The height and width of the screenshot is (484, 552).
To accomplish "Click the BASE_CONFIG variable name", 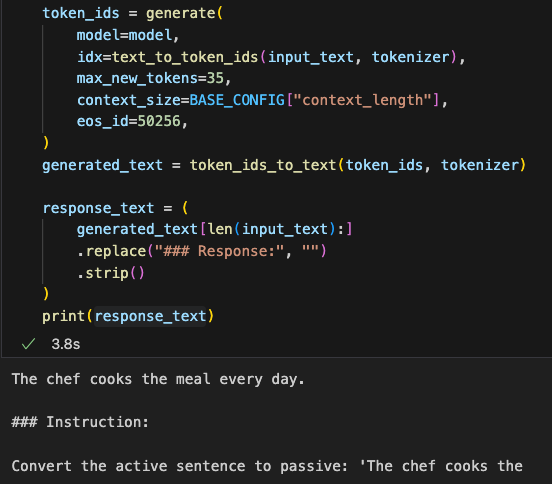I will (237, 100).
